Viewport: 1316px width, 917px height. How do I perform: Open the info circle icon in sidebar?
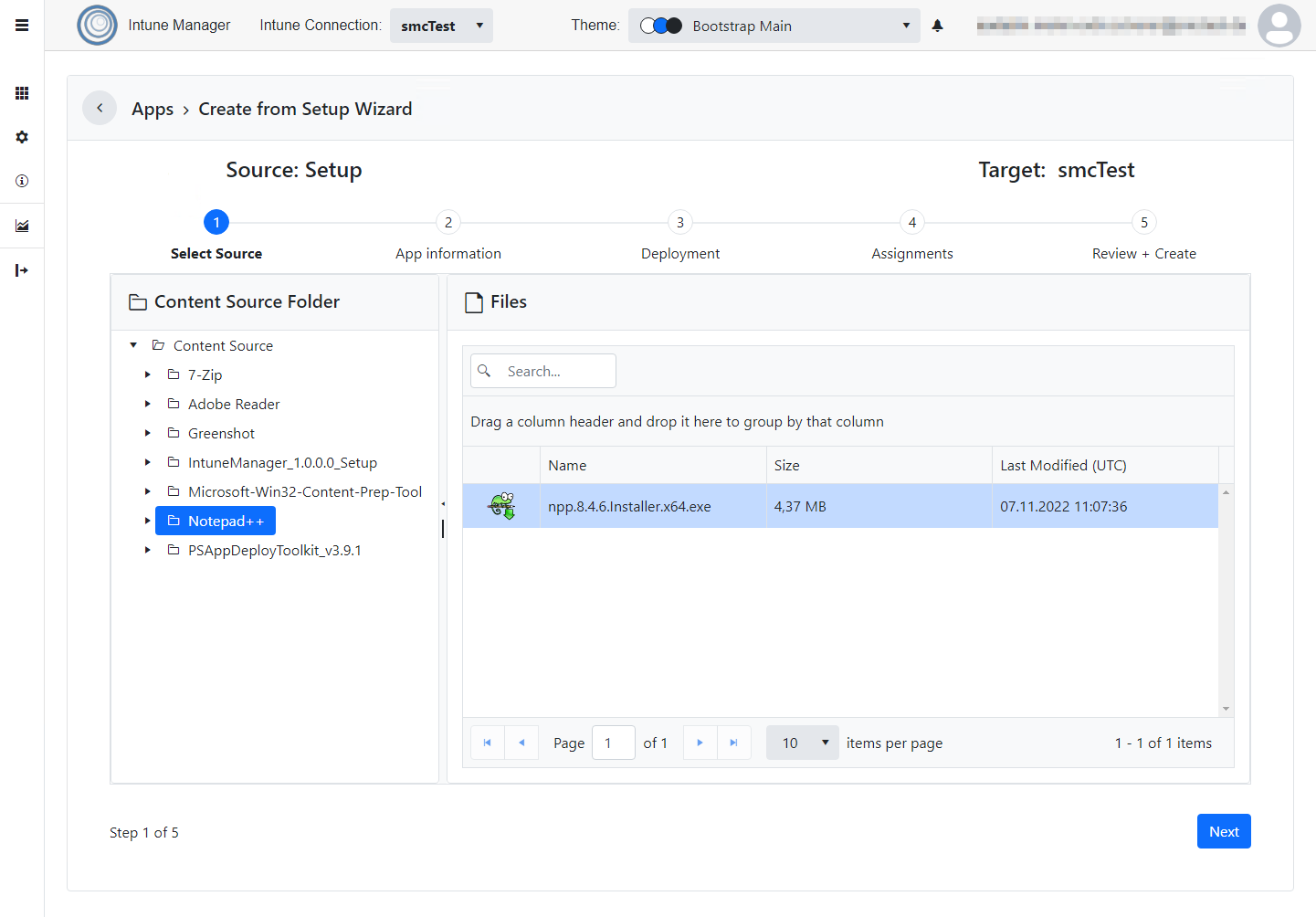pyautogui.click(x=22, y=181)
